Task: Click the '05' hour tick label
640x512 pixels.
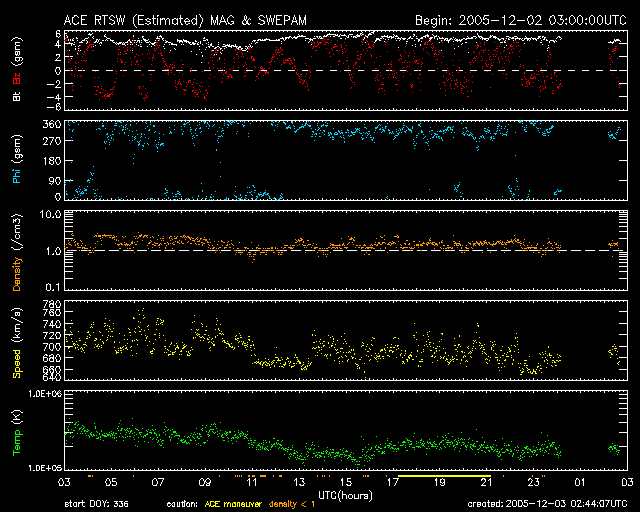Action: pos(111,483)
